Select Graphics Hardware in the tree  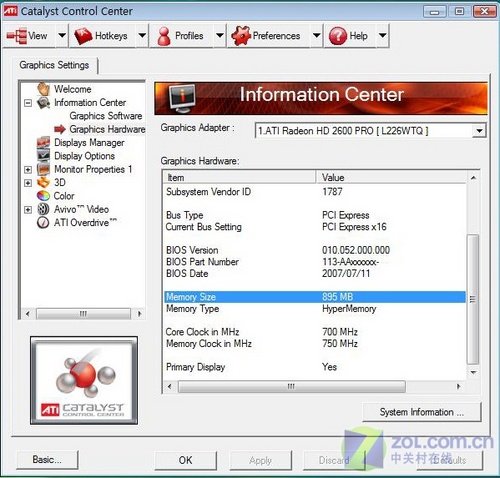107,129
